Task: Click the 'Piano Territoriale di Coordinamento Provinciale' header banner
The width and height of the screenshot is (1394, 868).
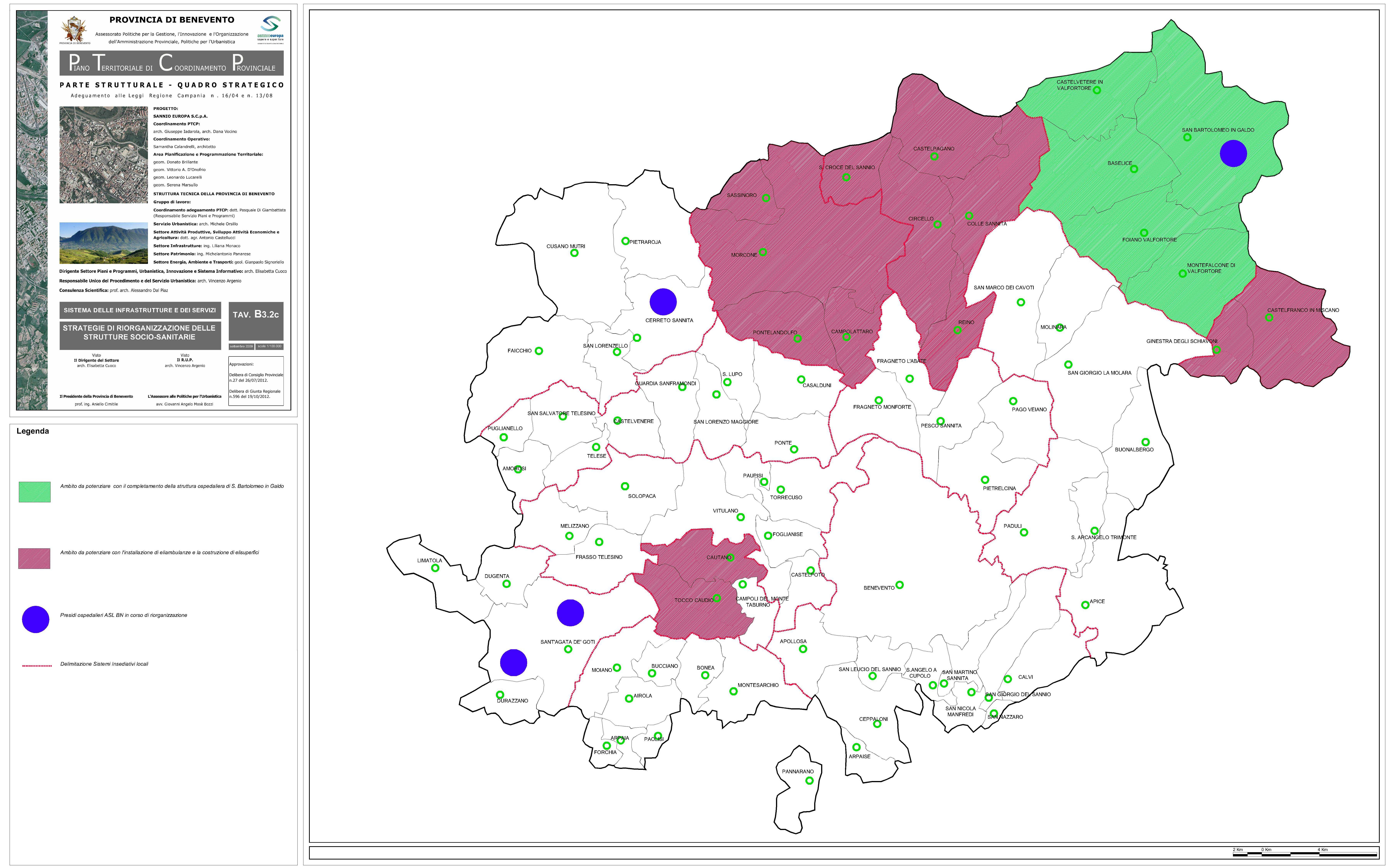Action: click(172, 63)
